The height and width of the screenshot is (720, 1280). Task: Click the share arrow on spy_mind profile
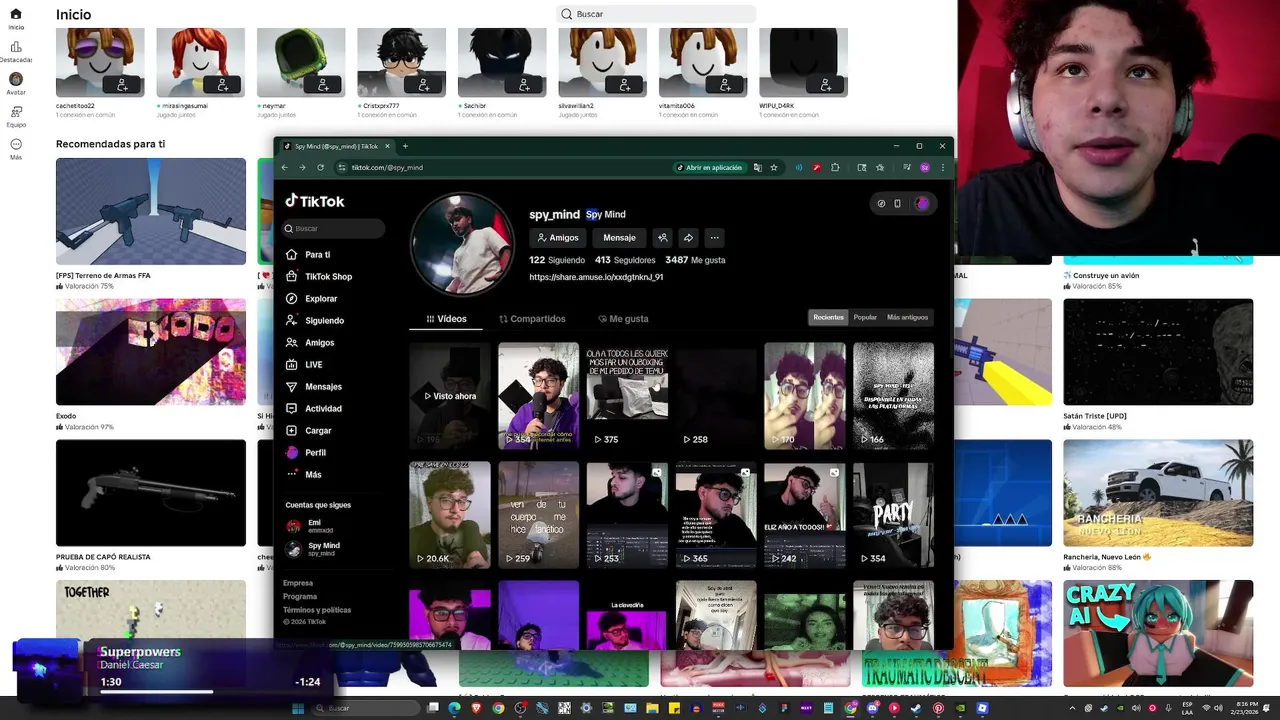(x=688, y=238)
